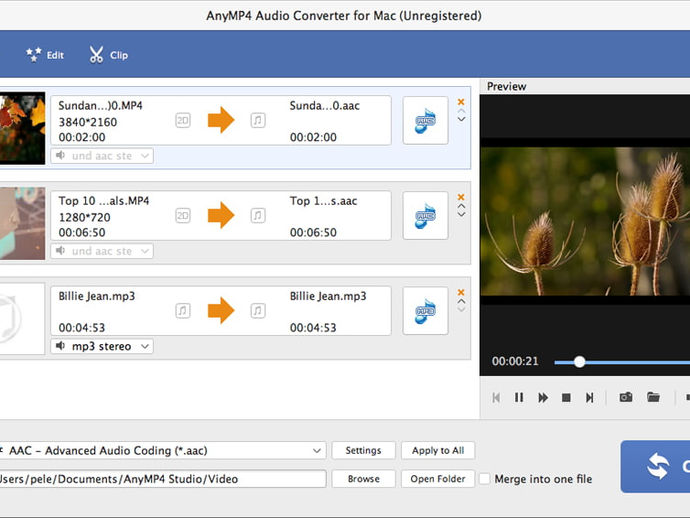Fast forward the preview

point(543,398)
